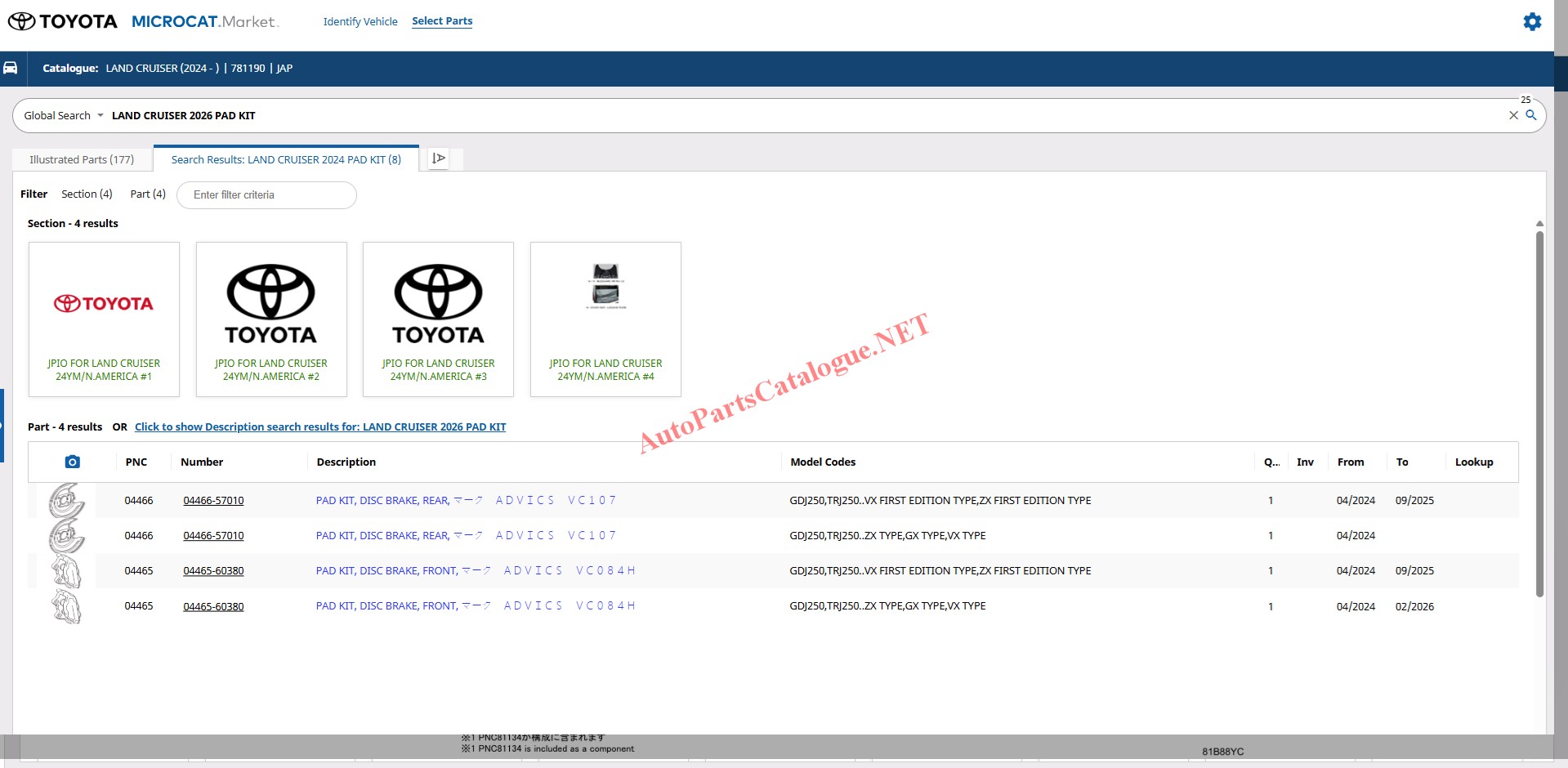
Task: Click the search magnifier icon
Action: point(1531,115)
